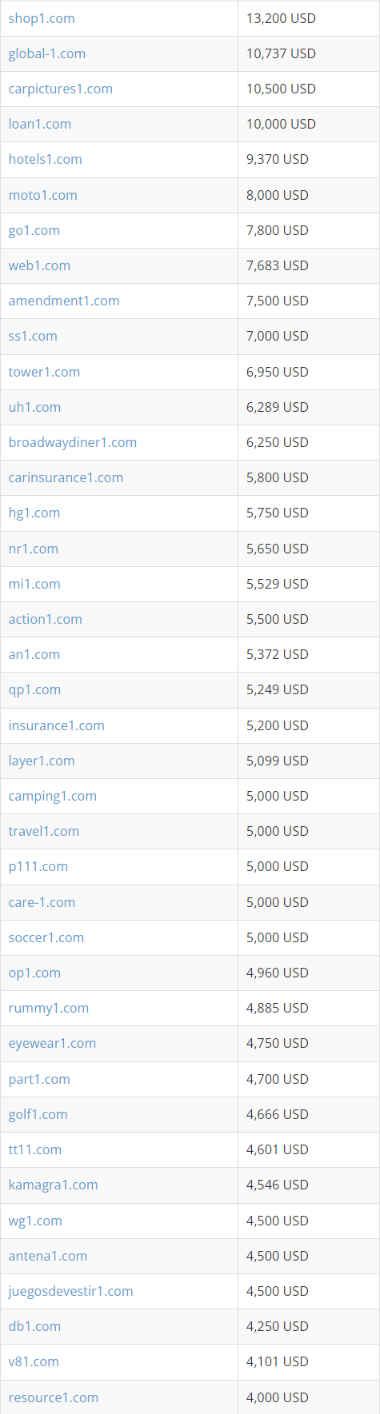Open insurance1.com link

[x=56, y=725]
